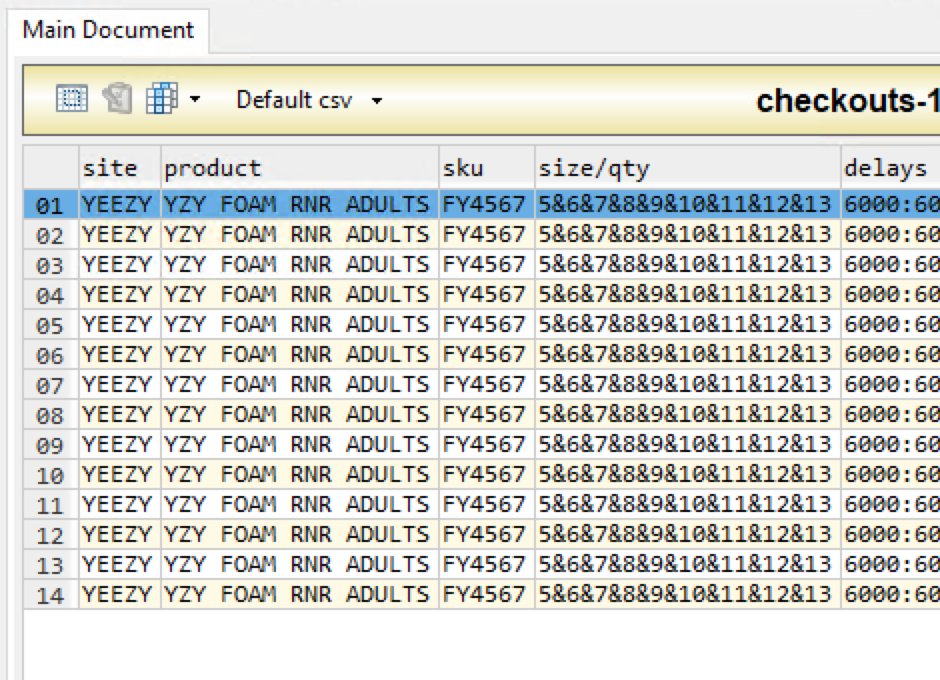Click delays cell in row 10
The image size is (940, 680).
coord(890,474)
